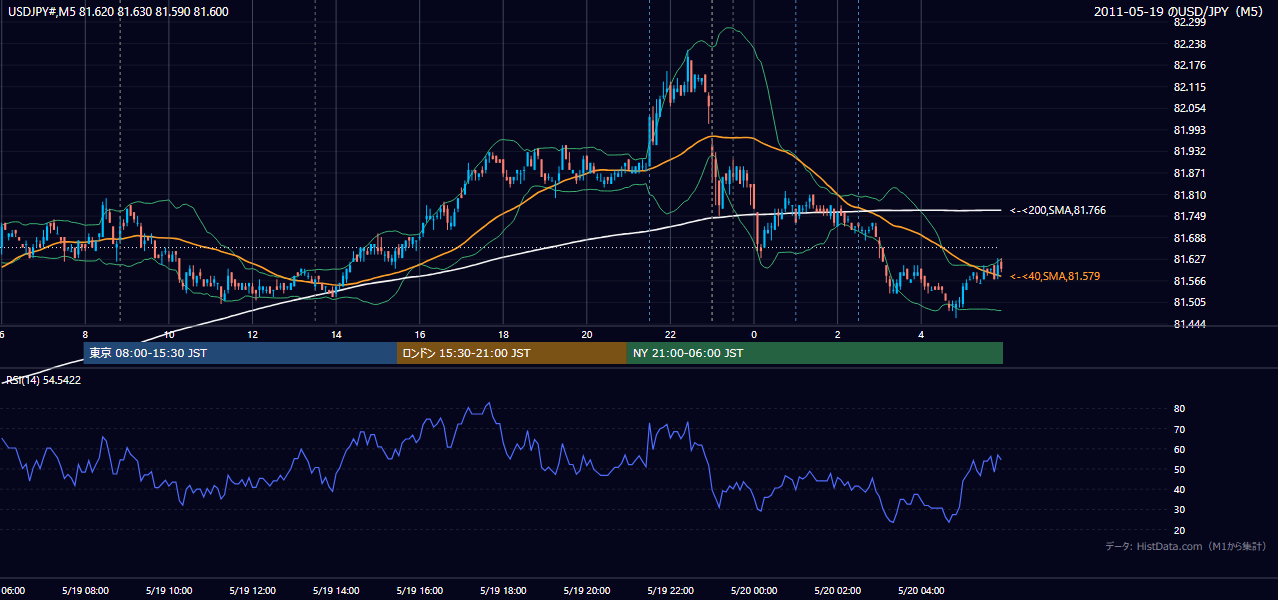1278x600 pixels.
Task: Click the データ: HistData.com source note
Action: click(1186, 546)
